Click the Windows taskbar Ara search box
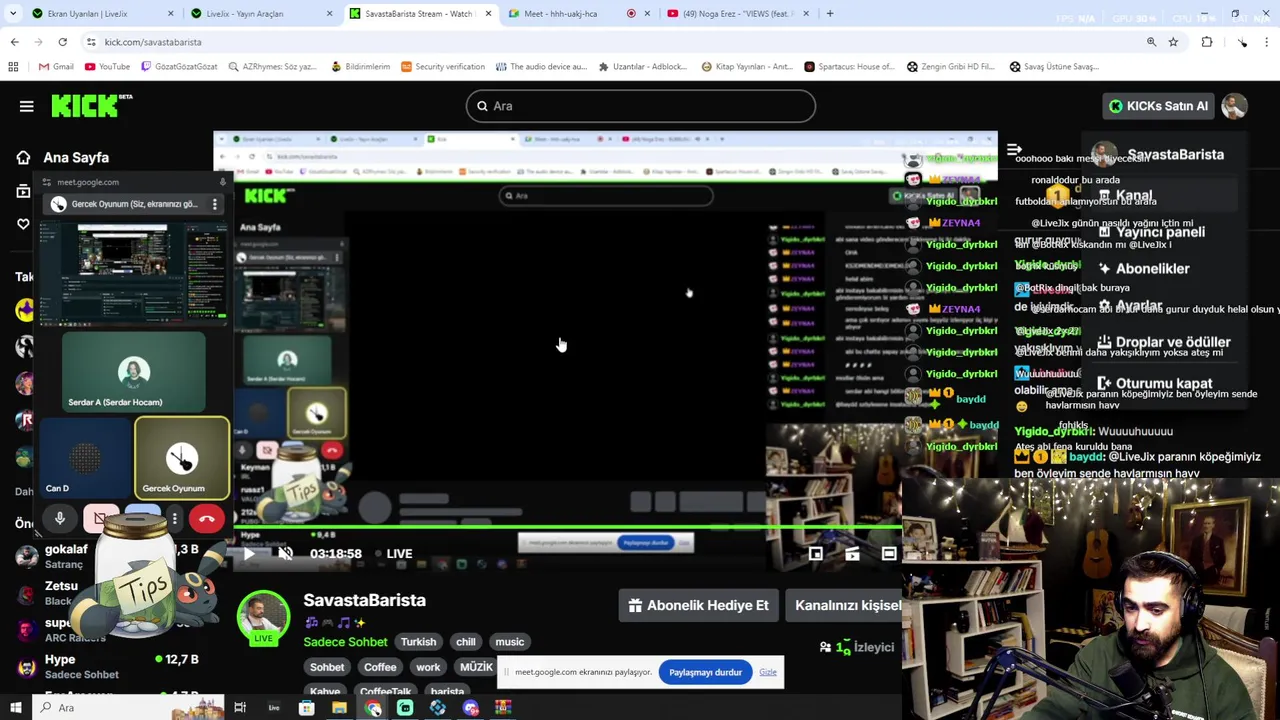This screenshot has height=720, width=1280. point(128,708)
